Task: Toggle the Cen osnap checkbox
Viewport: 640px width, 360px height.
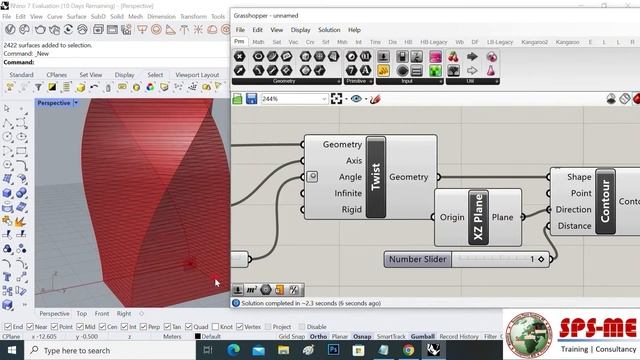Action: click(x=102, y=327)
